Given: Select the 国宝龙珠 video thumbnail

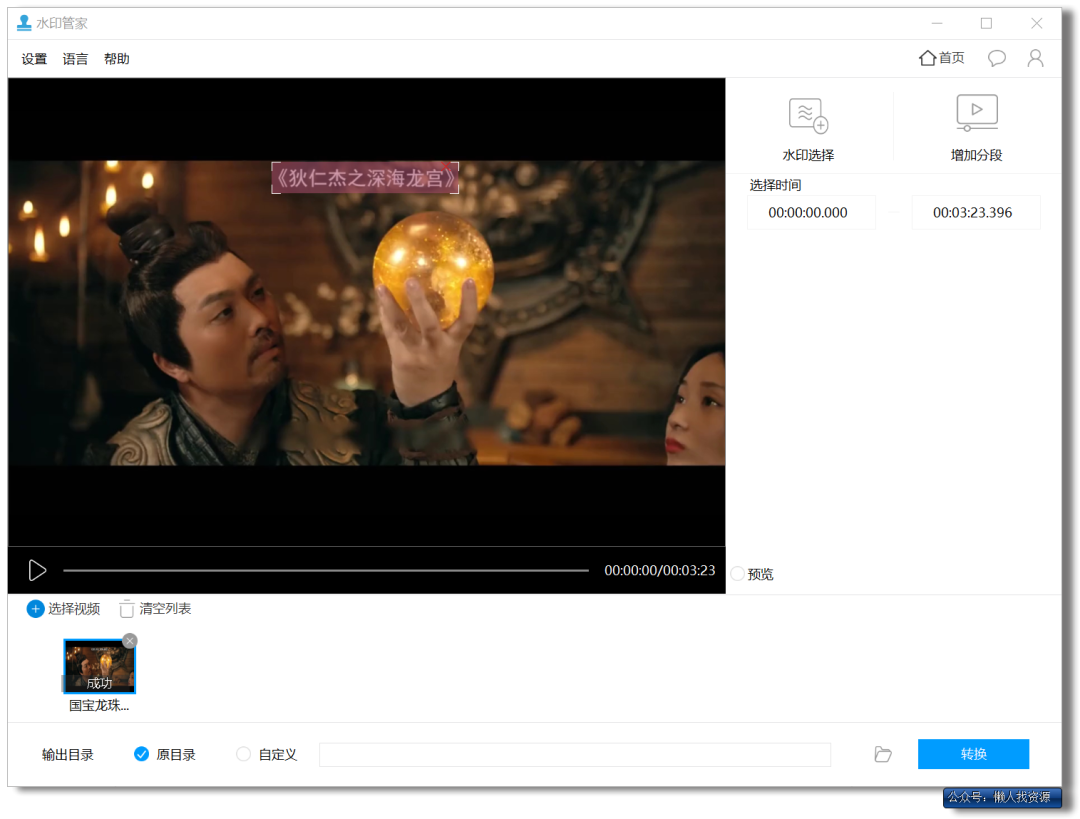Looking at the screenshot, I should click(99, 666).
